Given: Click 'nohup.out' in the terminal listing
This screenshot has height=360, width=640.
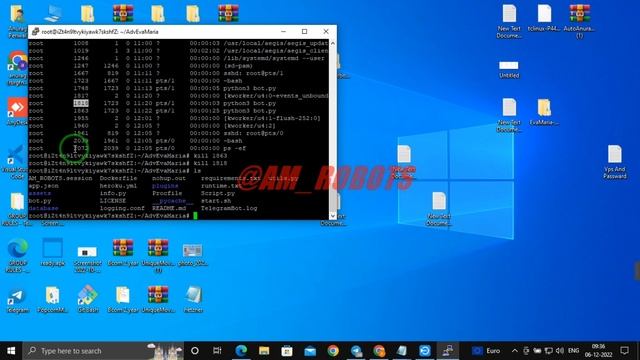Looking at the screenshot, I should pos(169,178).
